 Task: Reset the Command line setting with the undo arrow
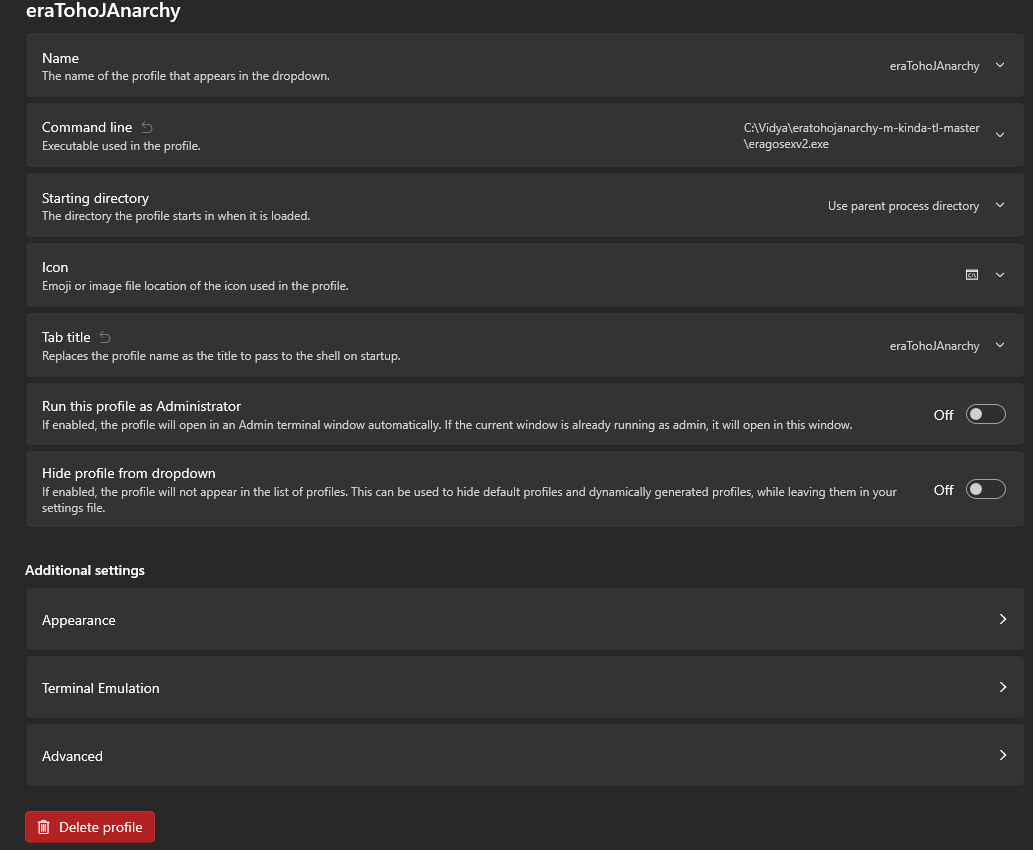tap(147, 127)
